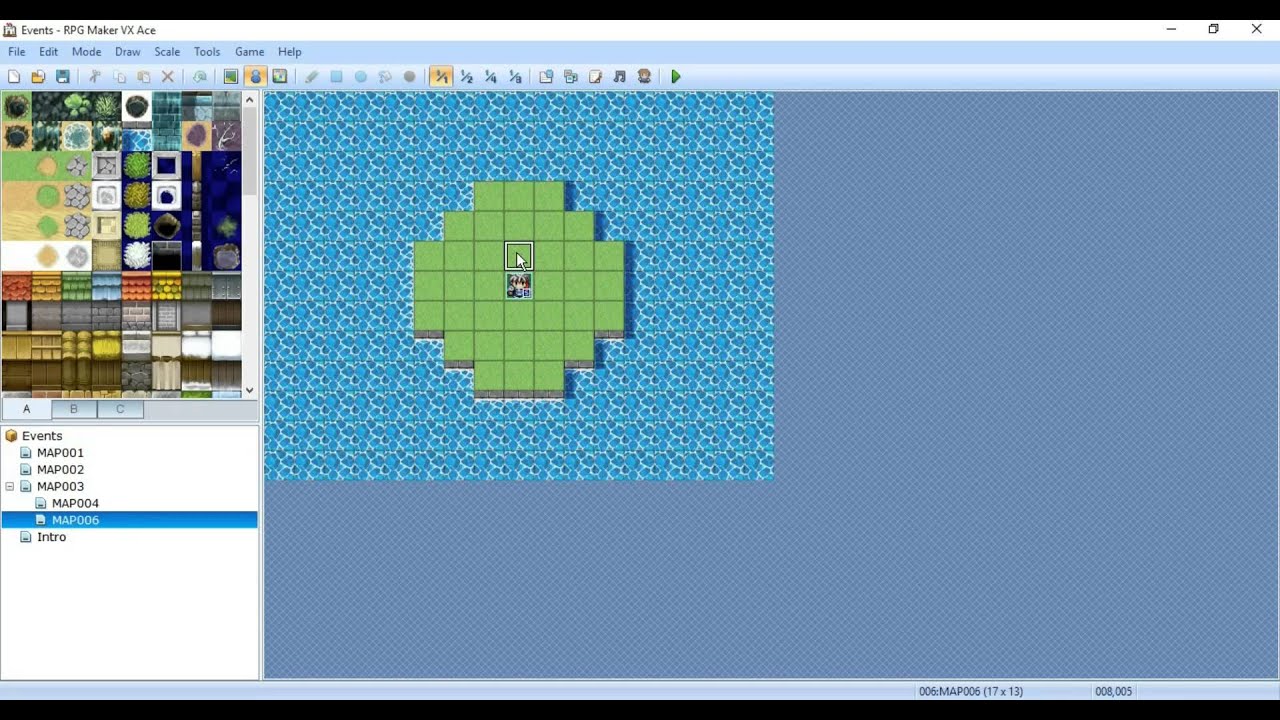
Task: Set map scale to 1/1
Action: pos(441,77)
